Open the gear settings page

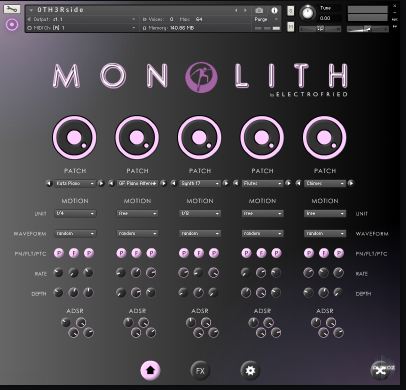250,370
